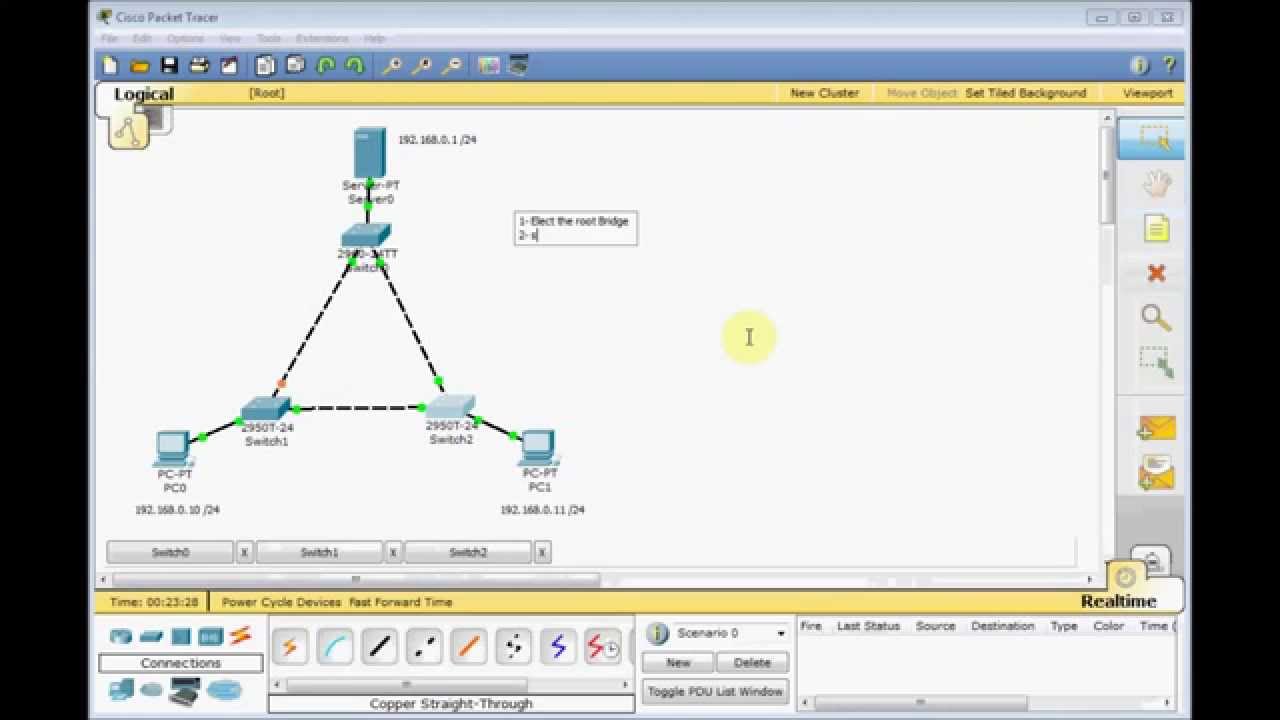Image resolution: width=1280 pixels, height=720 pixels.
Task: Click the Zoom In magnifier icon
Action: coord(392,66)
